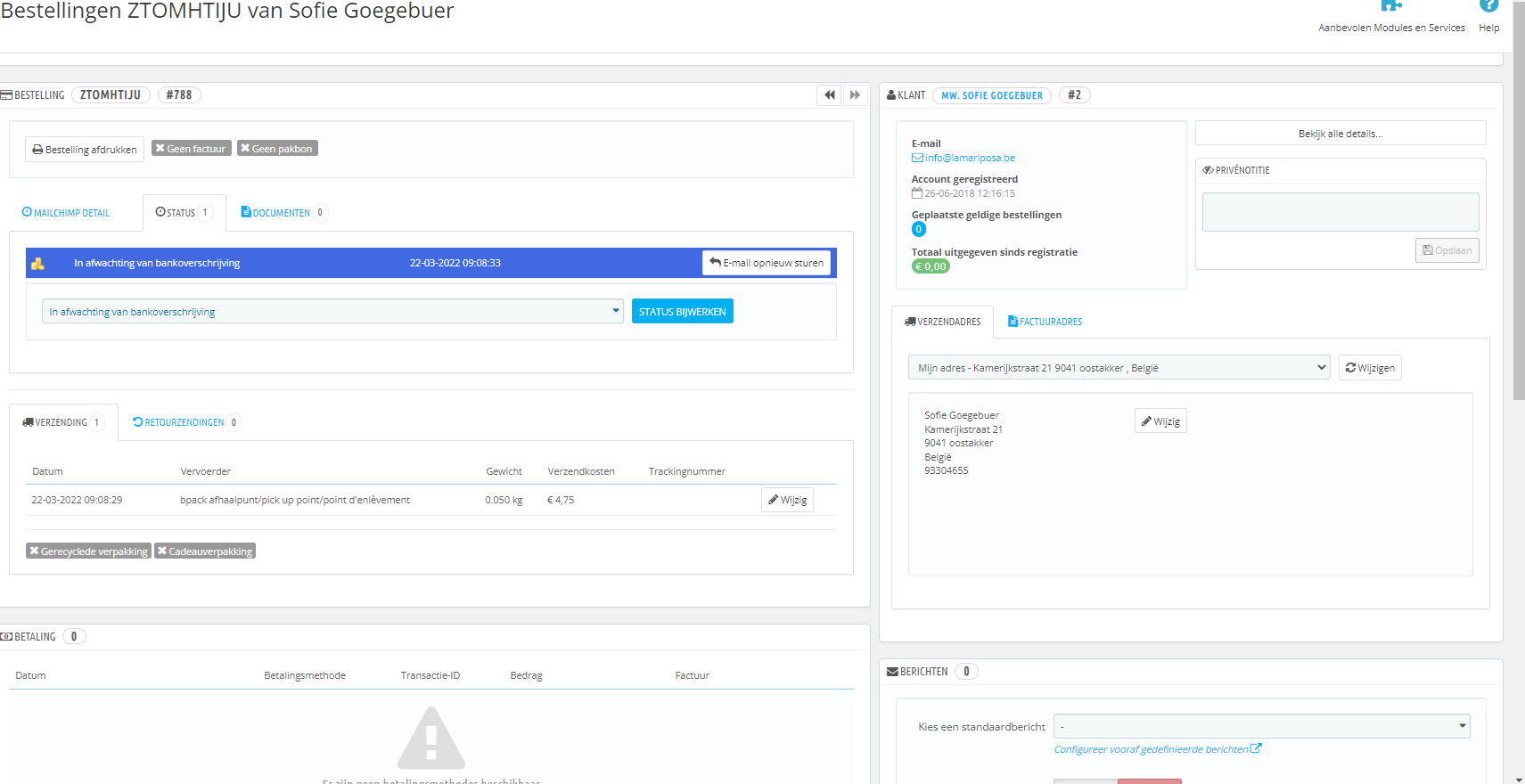Click the 0.050 kg weight value
Screen dimensions: 1525x784
504,500
